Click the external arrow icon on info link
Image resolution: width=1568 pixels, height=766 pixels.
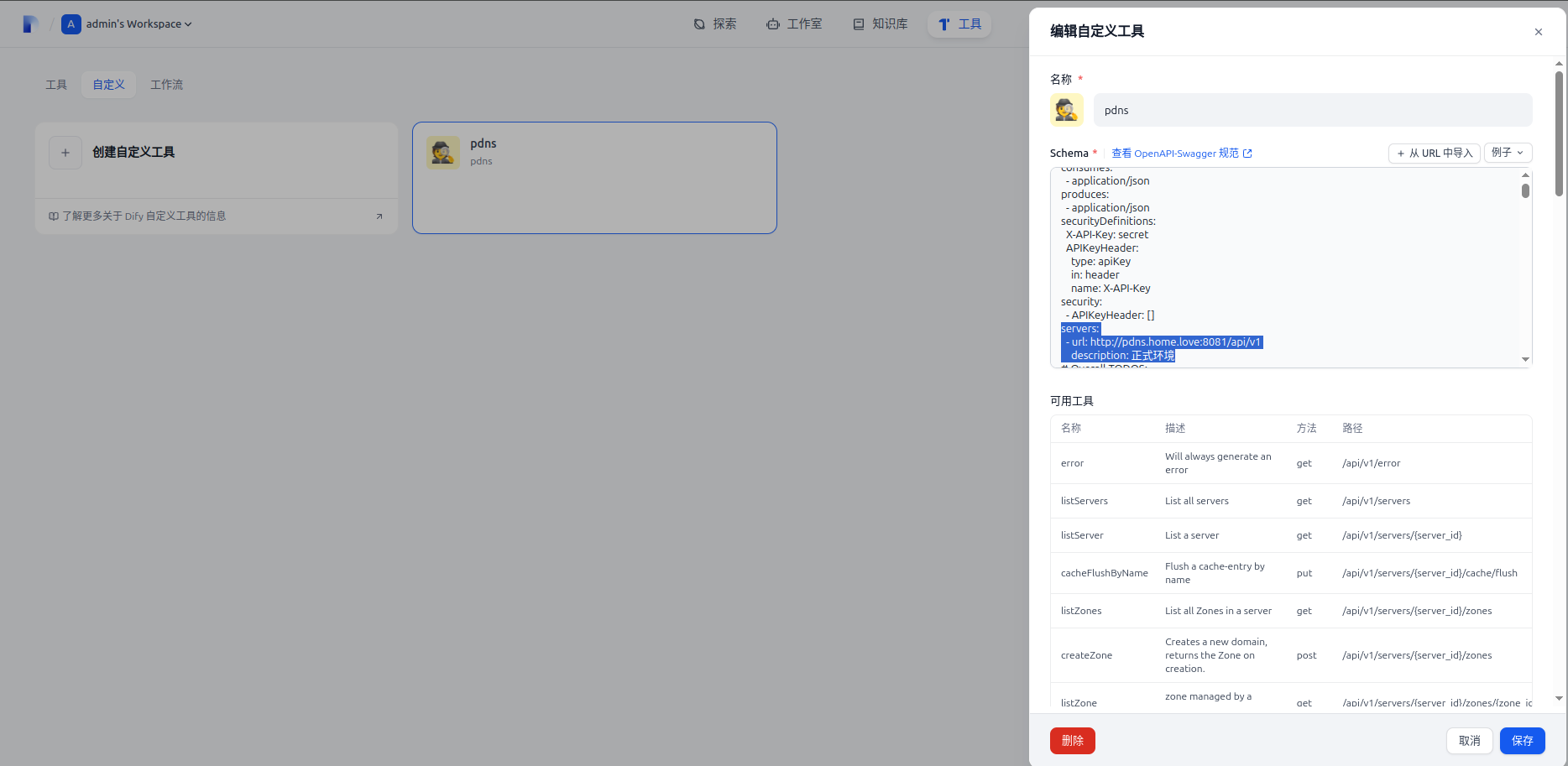(x=379, y=216)
